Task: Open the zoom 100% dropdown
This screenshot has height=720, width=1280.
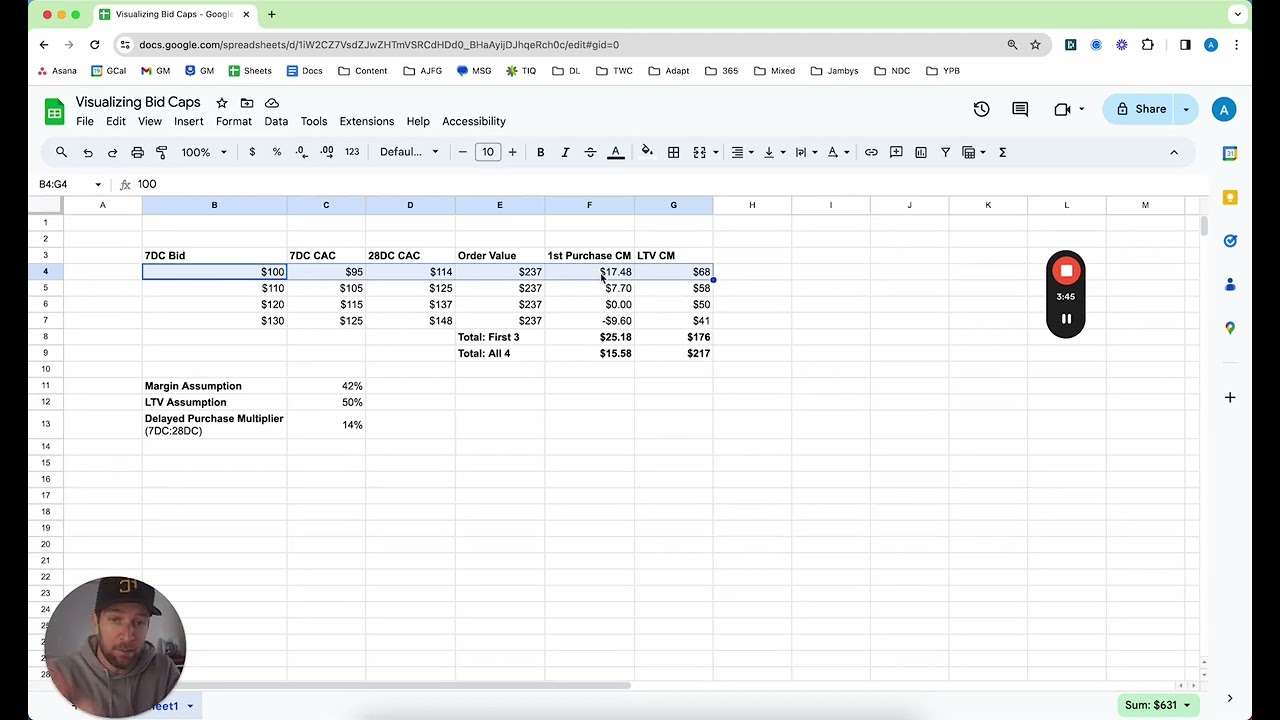Action: [204, 152]
